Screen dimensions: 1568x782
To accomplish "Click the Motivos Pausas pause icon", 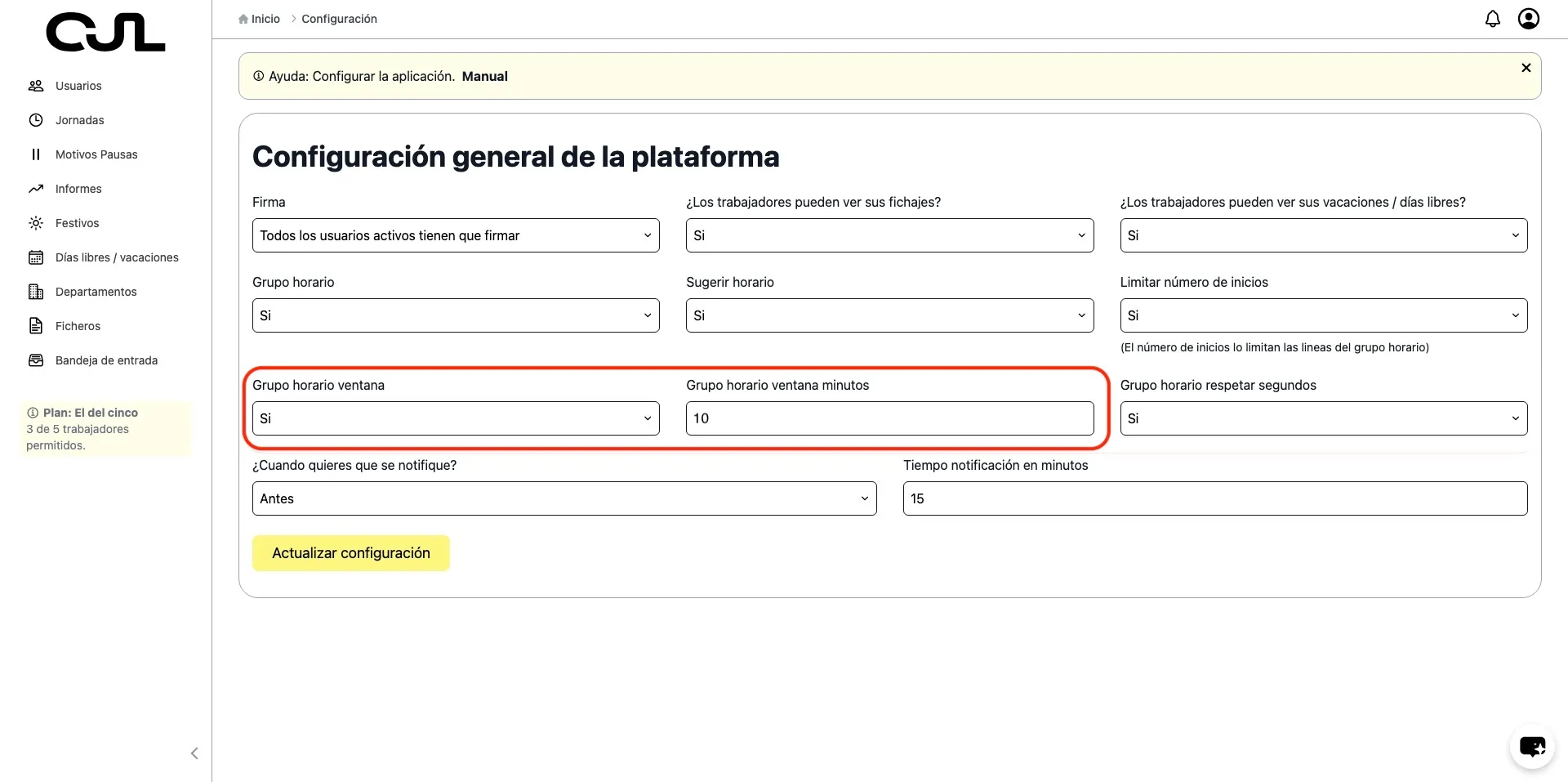I will pyautogui.click(x=36, y=154).
